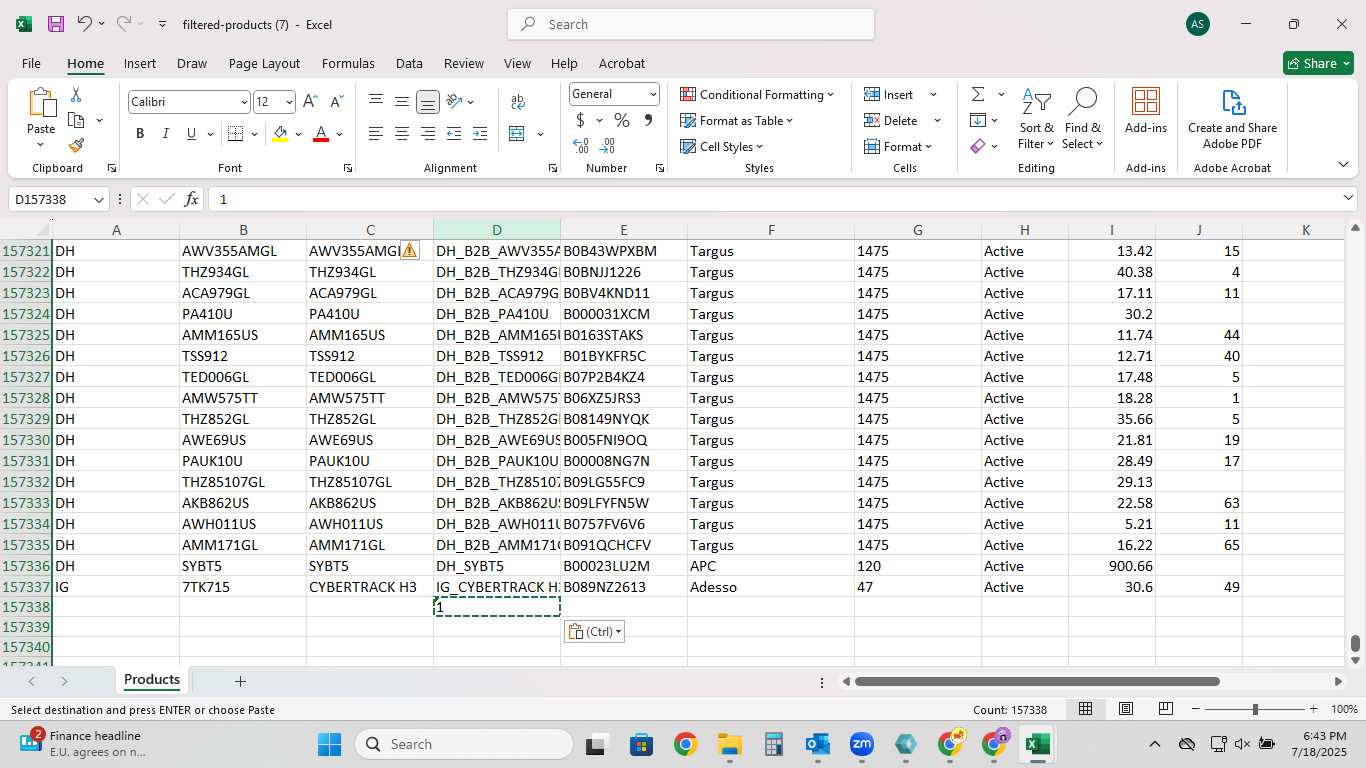Open Outlook from the taskbar

tap(818, 744)
